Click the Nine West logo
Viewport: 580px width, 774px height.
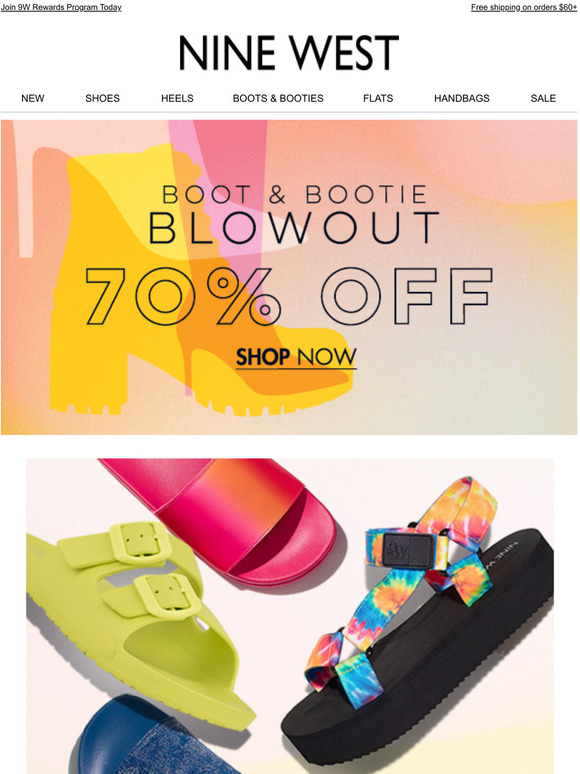coord(289,52)
